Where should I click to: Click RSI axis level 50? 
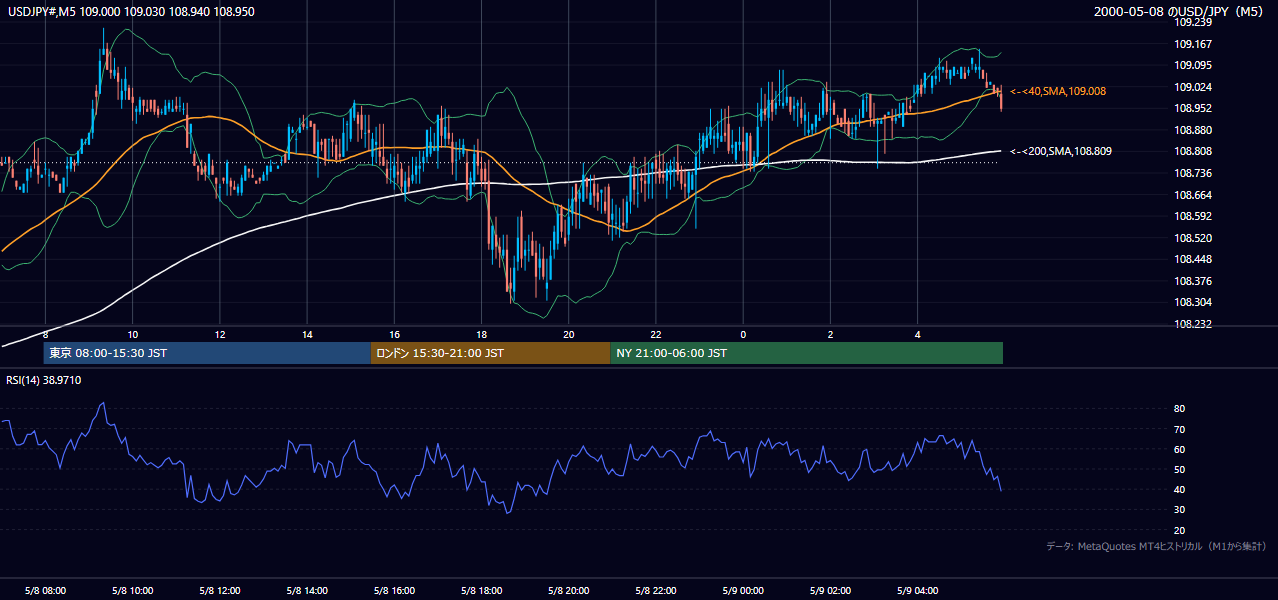(1179, 469)
